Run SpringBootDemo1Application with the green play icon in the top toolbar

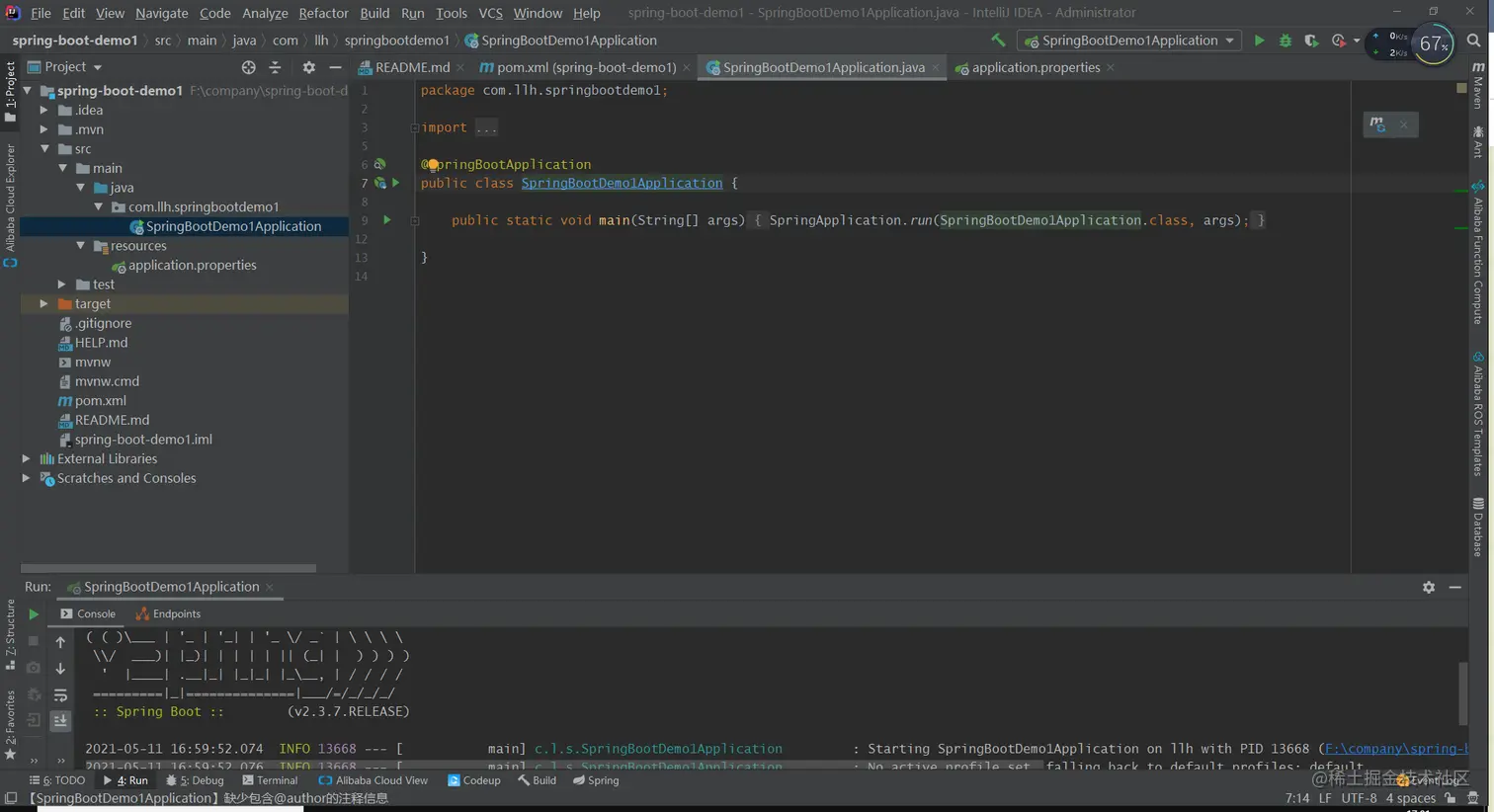pyautogui.click(x=1259, y=41)
